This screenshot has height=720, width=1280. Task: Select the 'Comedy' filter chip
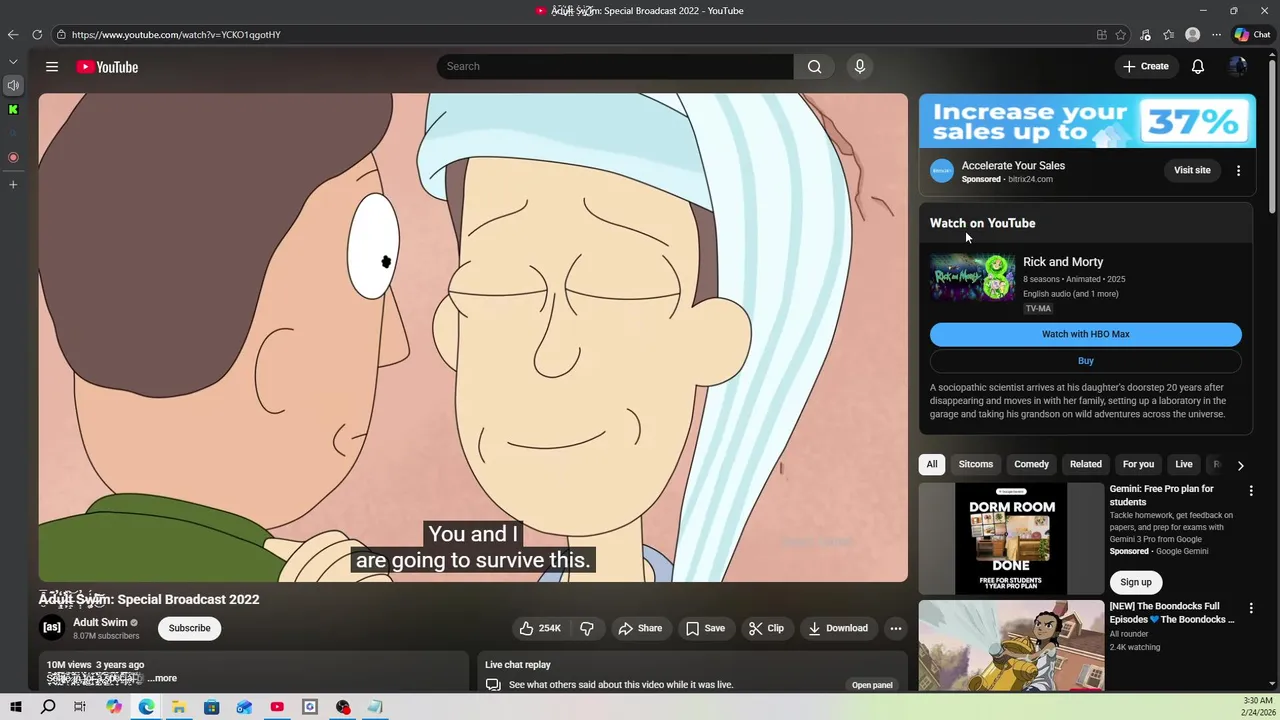(x=1031, y=464)
